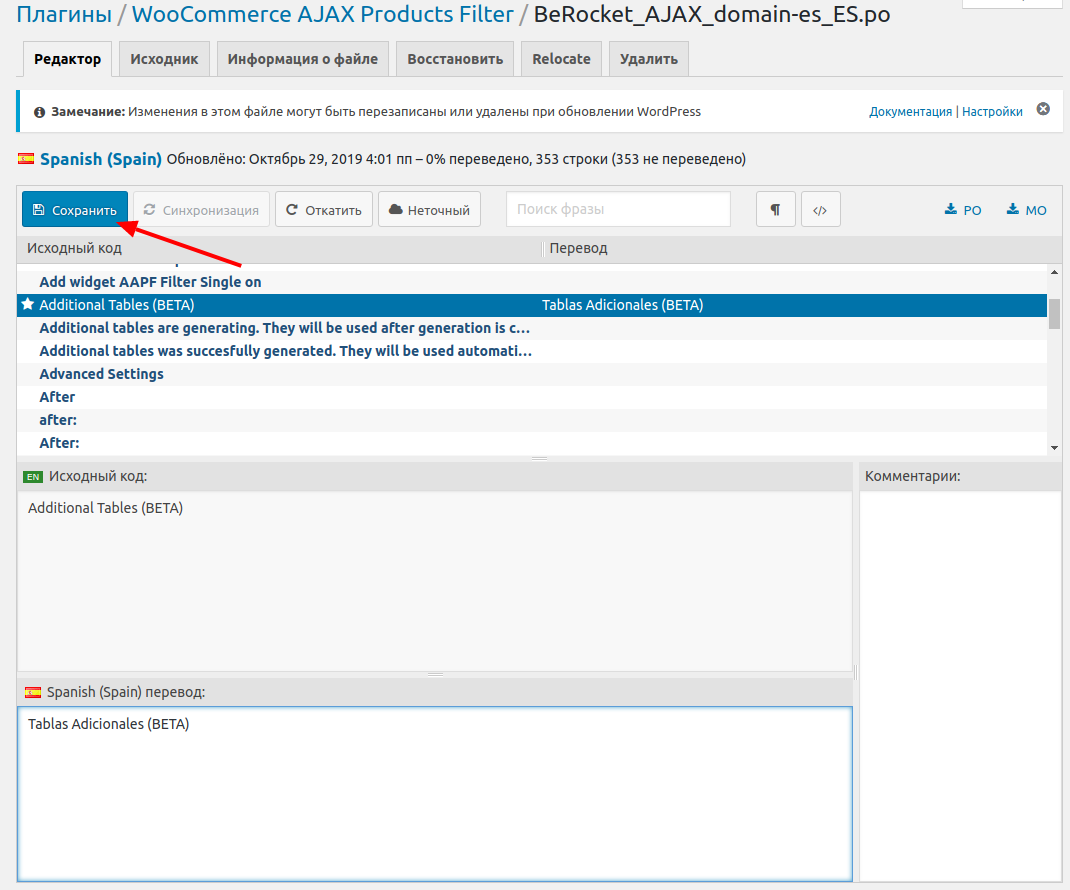The image size is (1070, 890).
Task: Click the Сохранить save button
Action: (x=75, y=210)
